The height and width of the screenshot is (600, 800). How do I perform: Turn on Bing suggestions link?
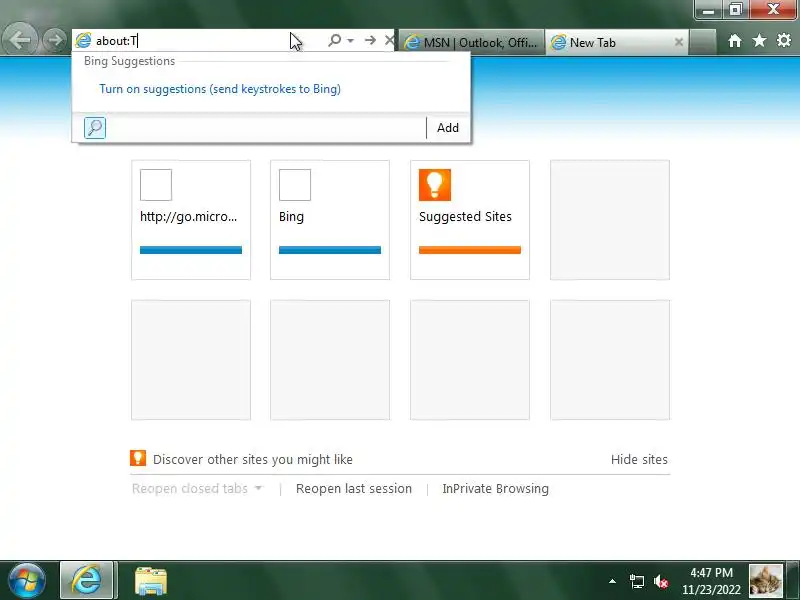[220, 89]
